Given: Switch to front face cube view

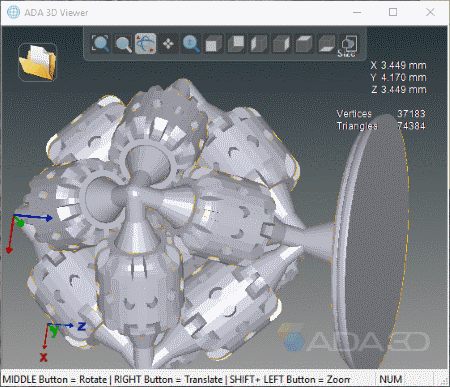Looking at the screenshot, I should pyautogui.click(x=213, y=44).
